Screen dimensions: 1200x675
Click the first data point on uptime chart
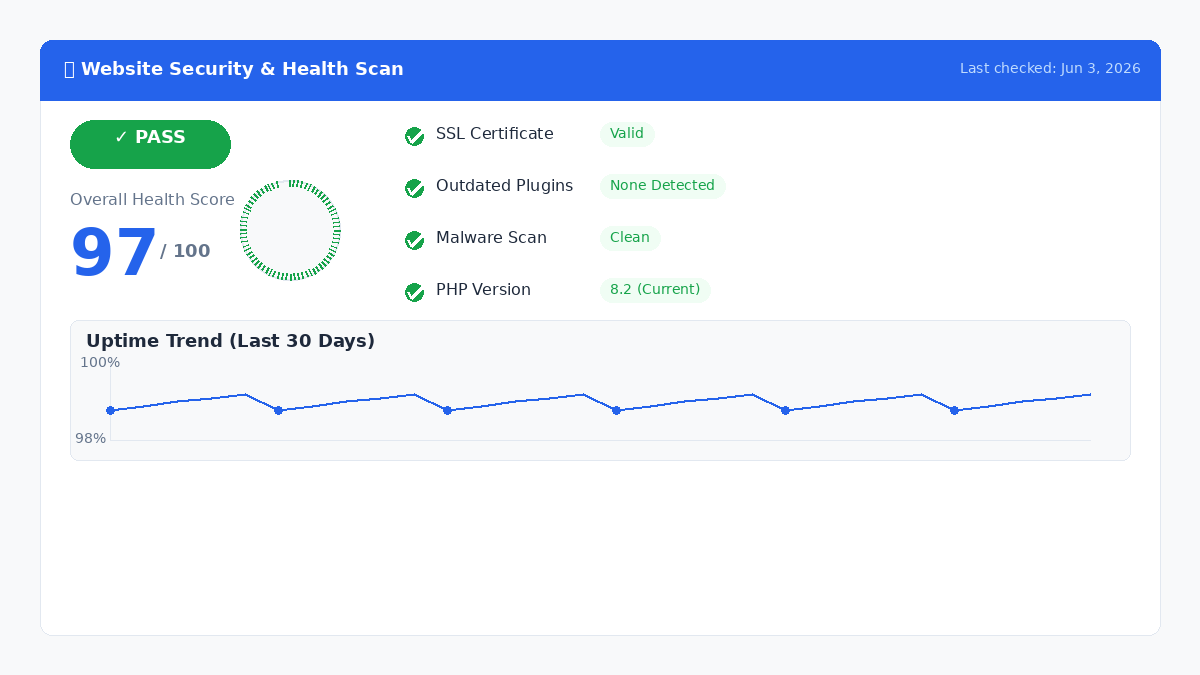coord(110,410)
